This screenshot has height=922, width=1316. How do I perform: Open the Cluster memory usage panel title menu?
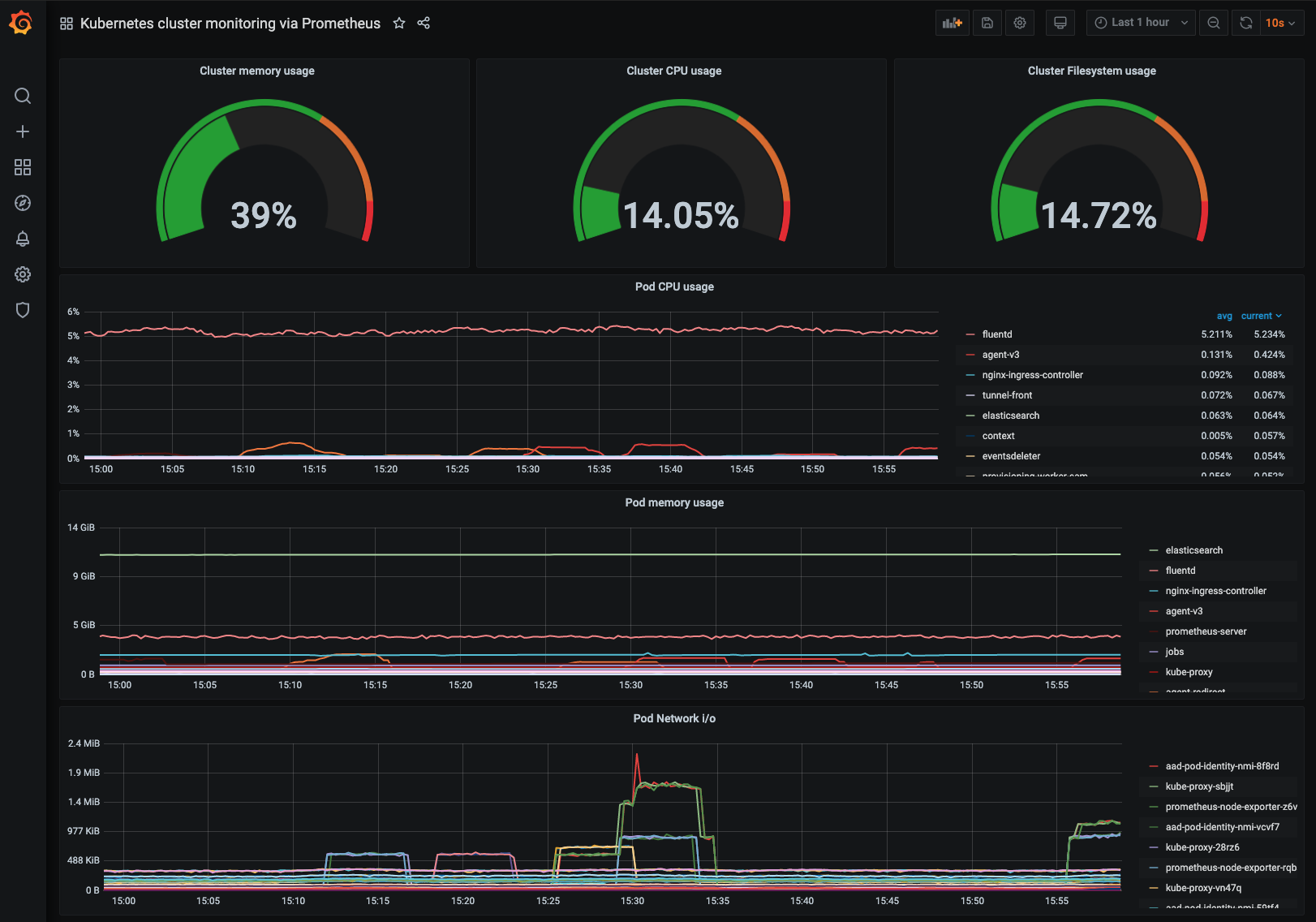(x=257, y=71)
